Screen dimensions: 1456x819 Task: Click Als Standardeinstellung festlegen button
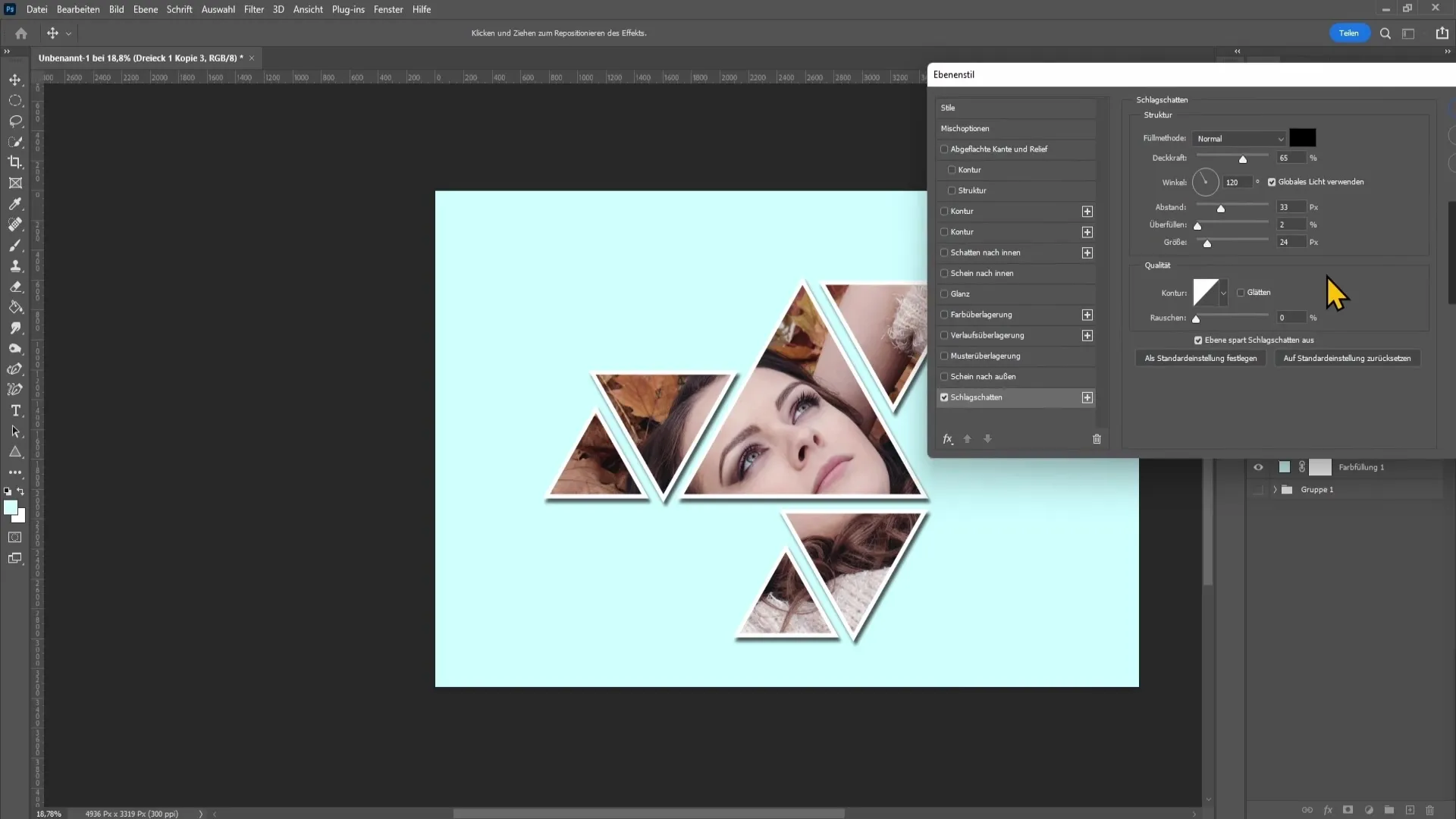click(1200, 358)
